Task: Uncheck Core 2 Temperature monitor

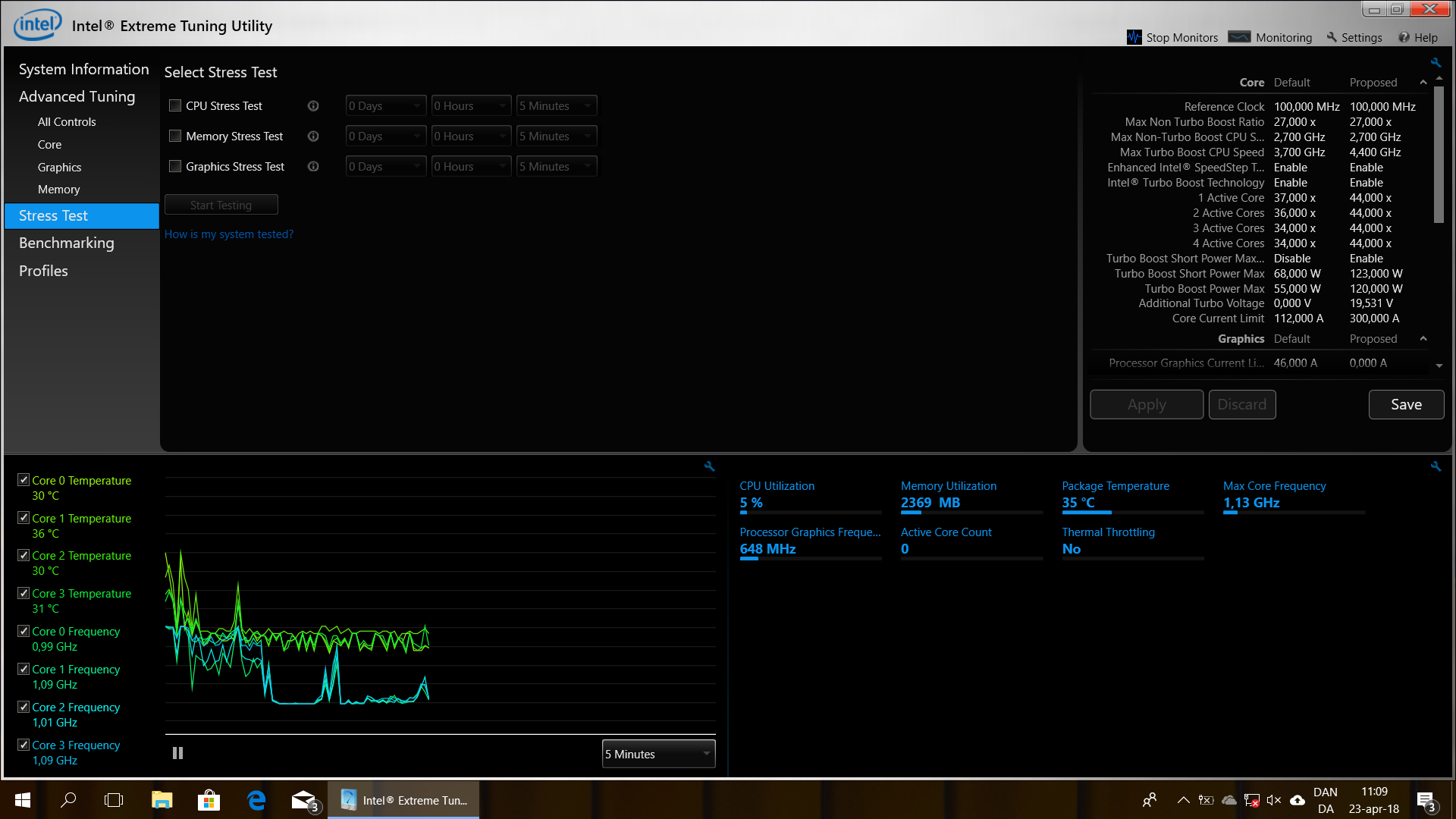Action: 24,555
